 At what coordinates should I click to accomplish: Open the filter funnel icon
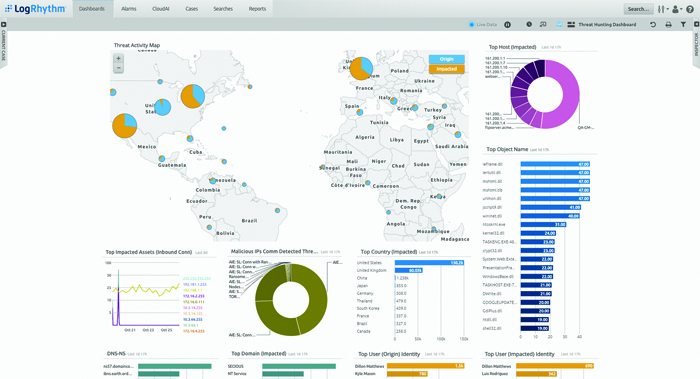pos(683,25)
